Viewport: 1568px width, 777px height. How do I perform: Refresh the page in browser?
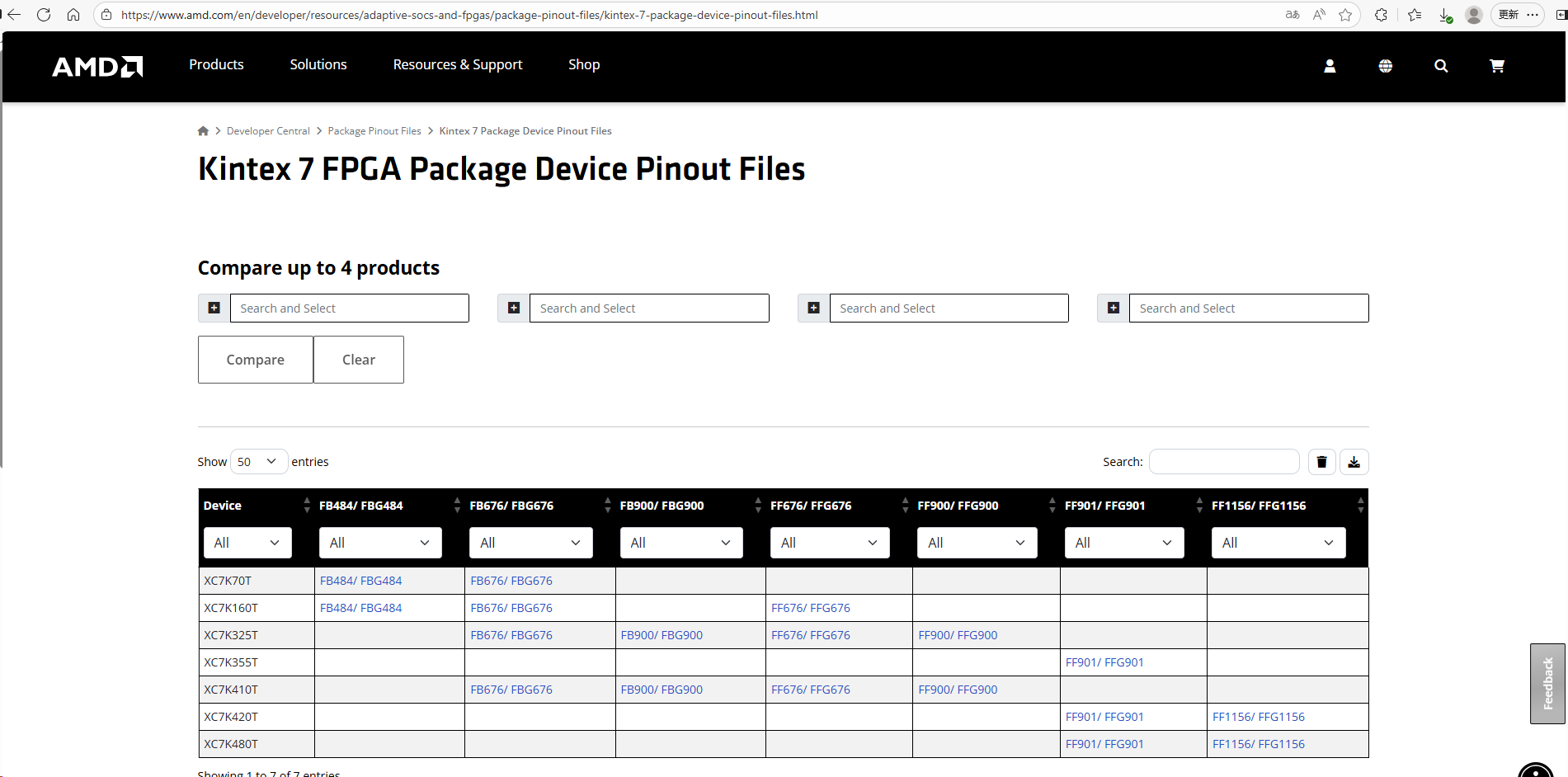tap(44, 15)
